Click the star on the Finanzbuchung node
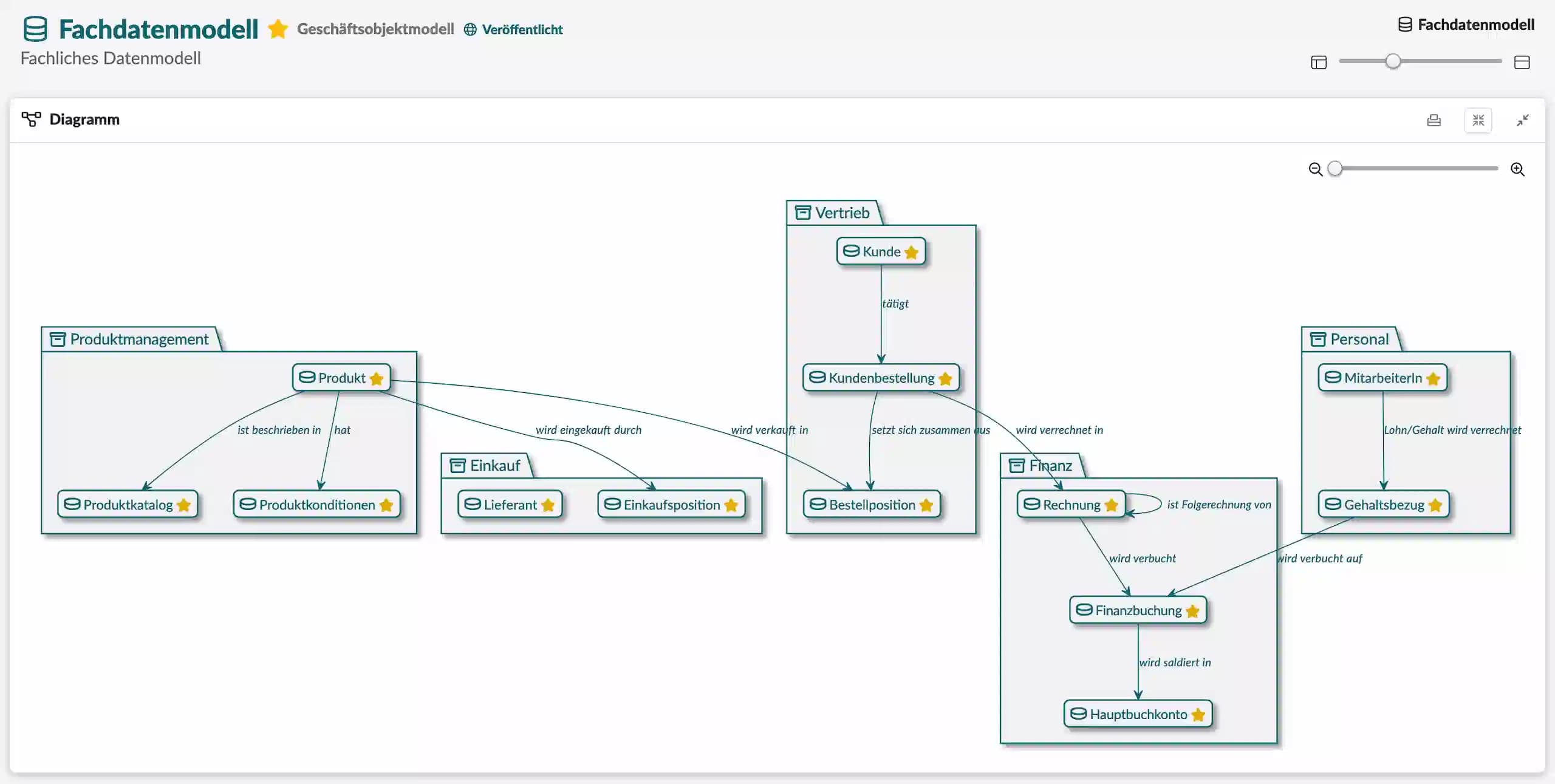Screen dimensions: 1555x784 point(1192,611)
